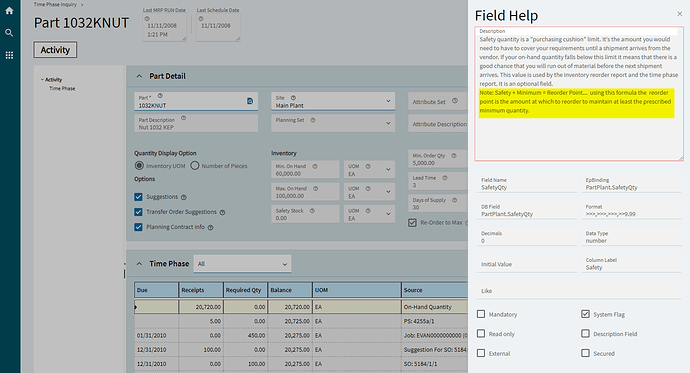Click help icon next to Planning Contract Info

(210, 227)
